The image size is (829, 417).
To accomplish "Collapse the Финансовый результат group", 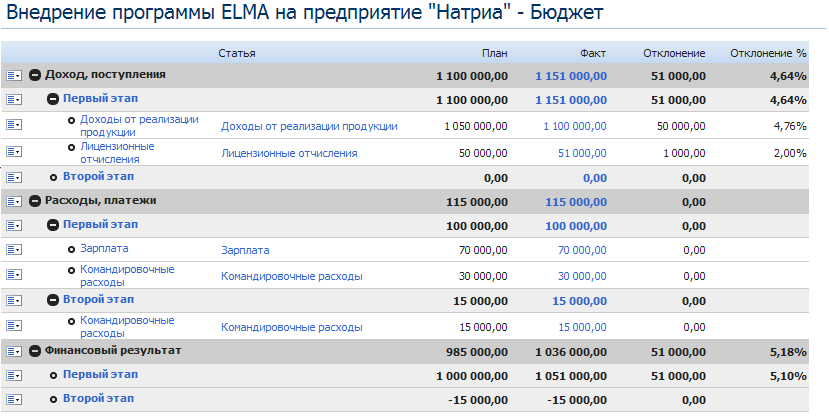I will coord(35,351).
